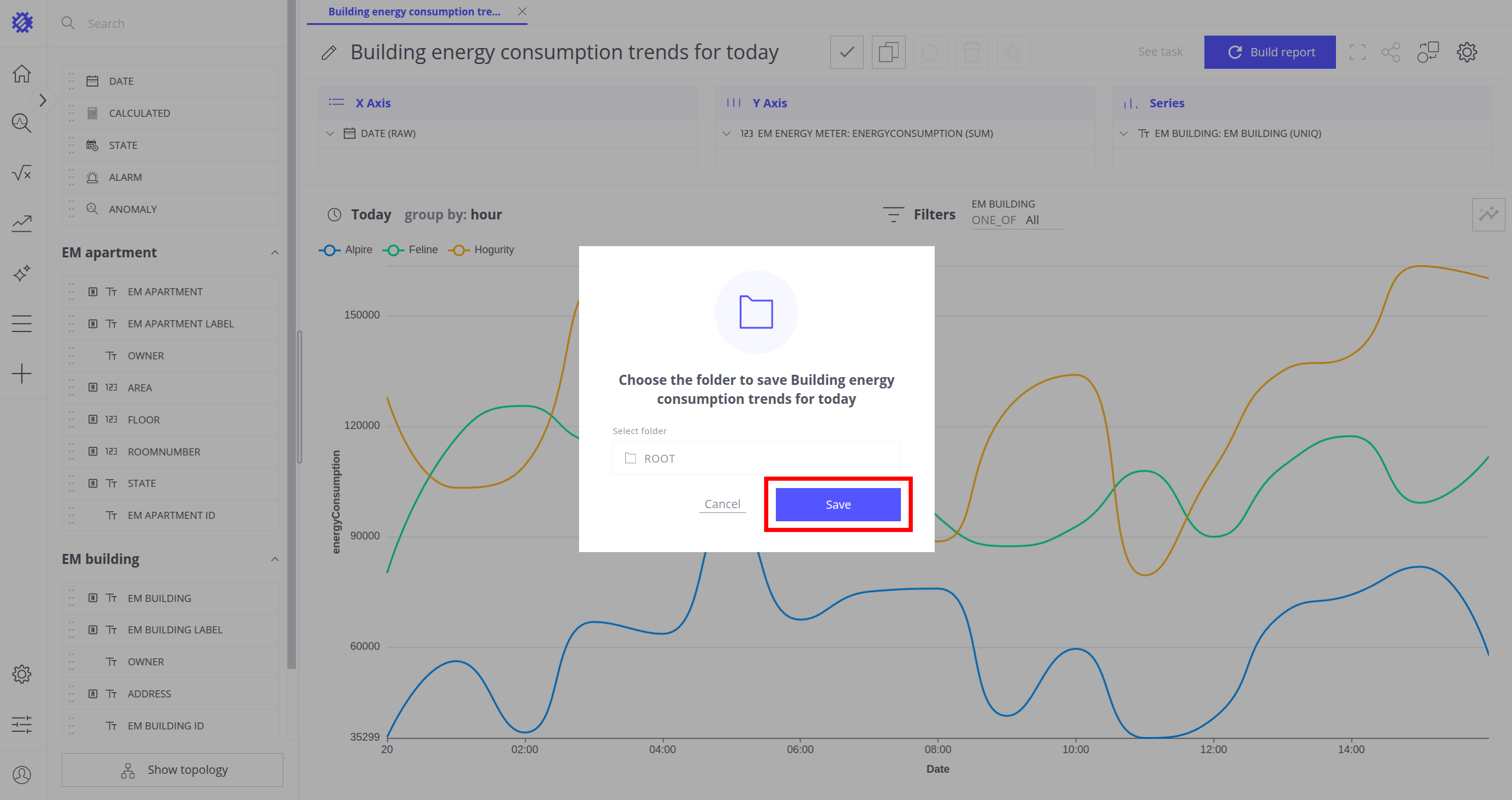
Task: Click the chart type icon beside the Filters row
Action: tap(1488, 214)
